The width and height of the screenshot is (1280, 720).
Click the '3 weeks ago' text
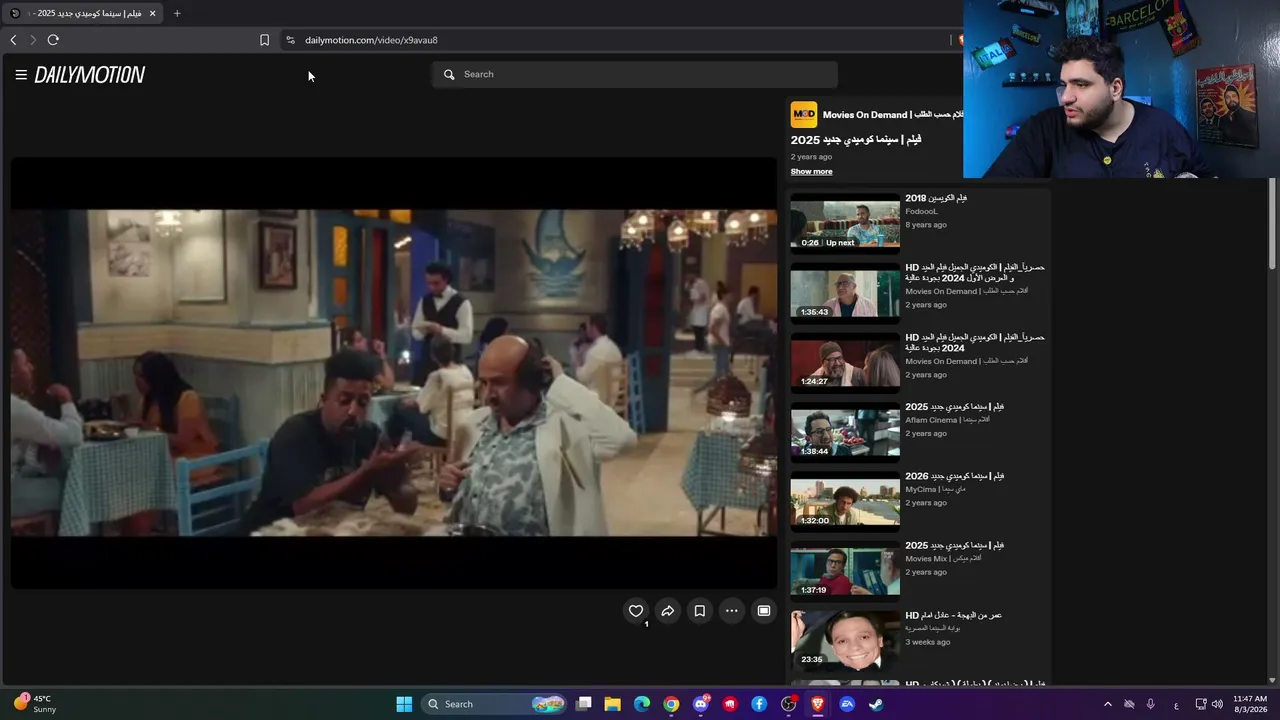(x=928, y=642)
